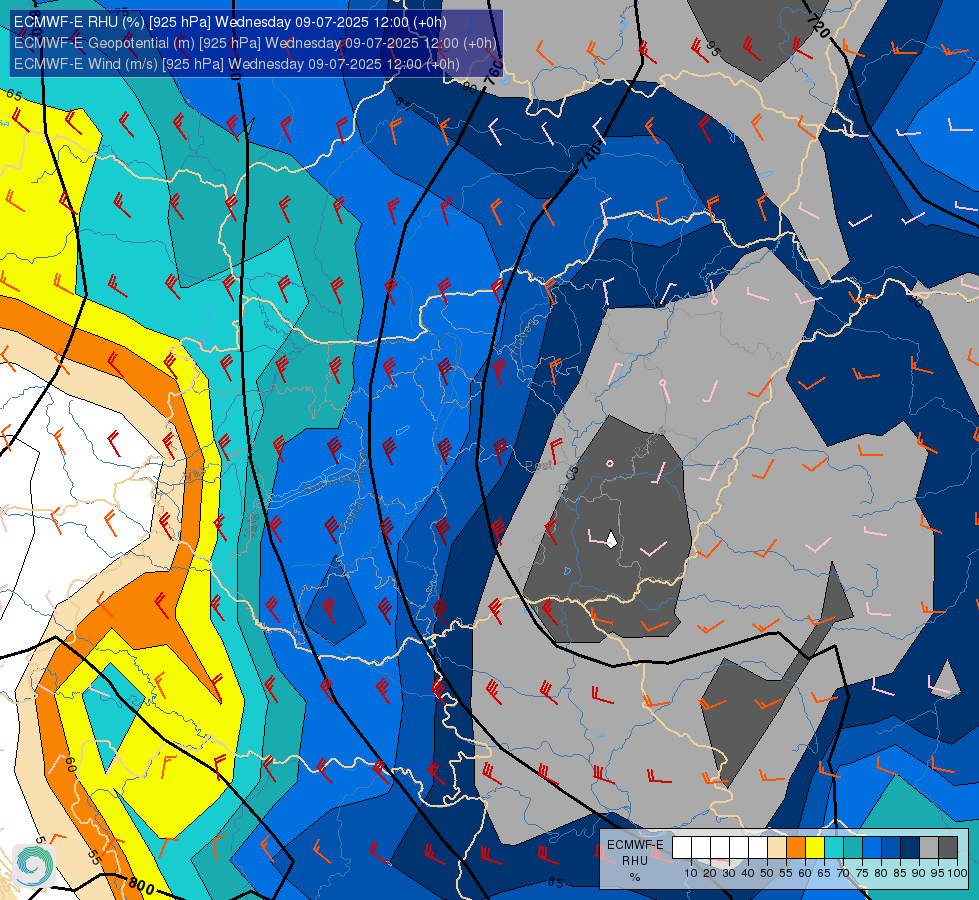This screenshot has width=979, height=900.
Task: Select the light gray 90–95% legend swatch
Action: point(929,848)
